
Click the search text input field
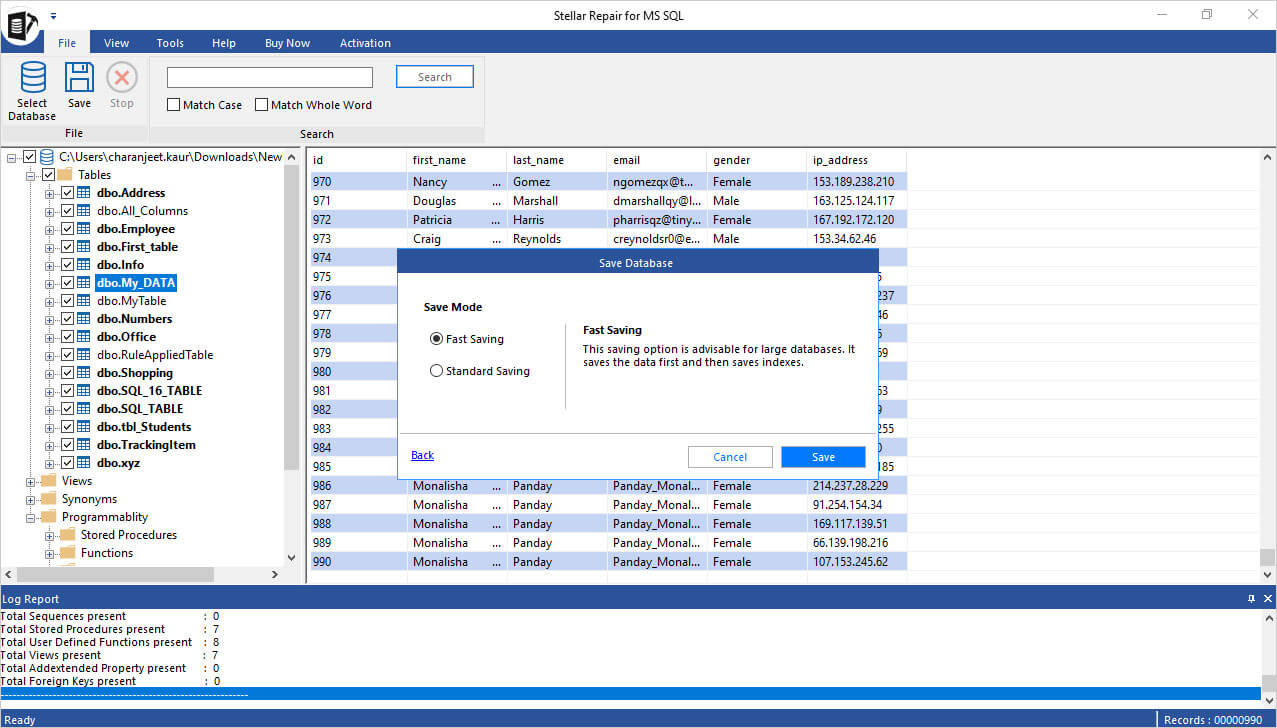[x=270, y=77]
